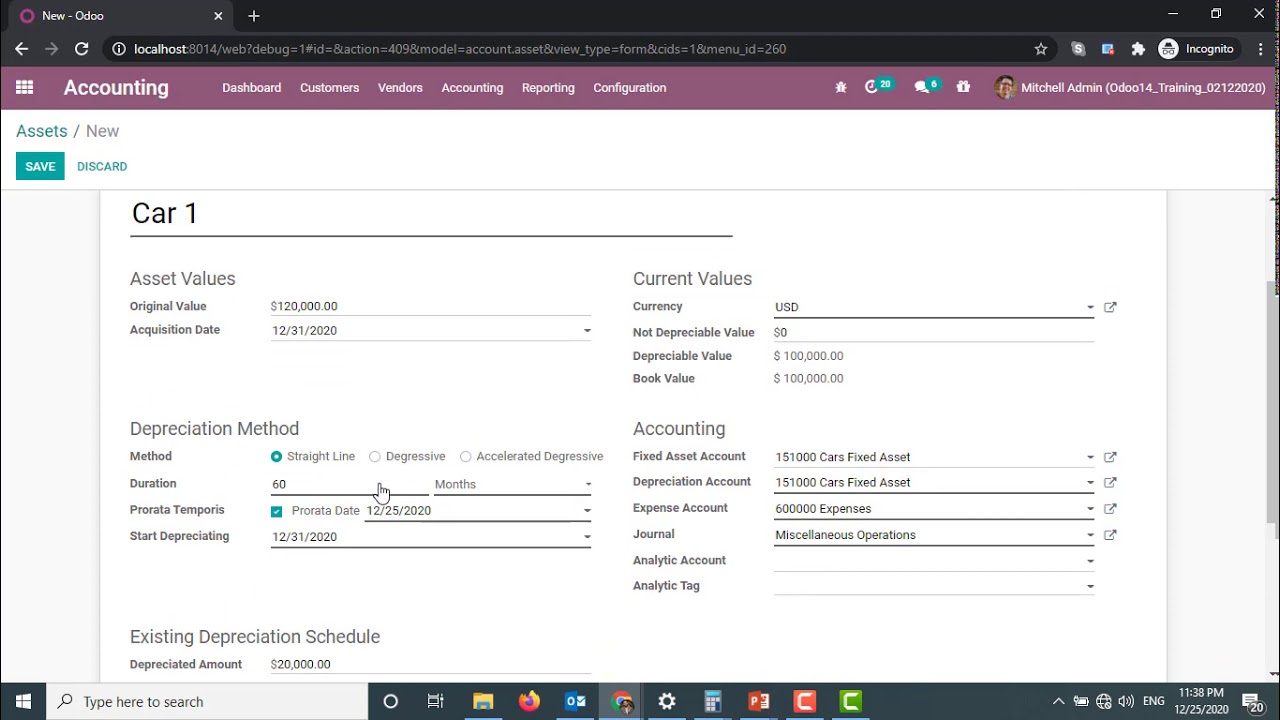
Task: Open the debug bug icon menu
Action: point(841,88)
